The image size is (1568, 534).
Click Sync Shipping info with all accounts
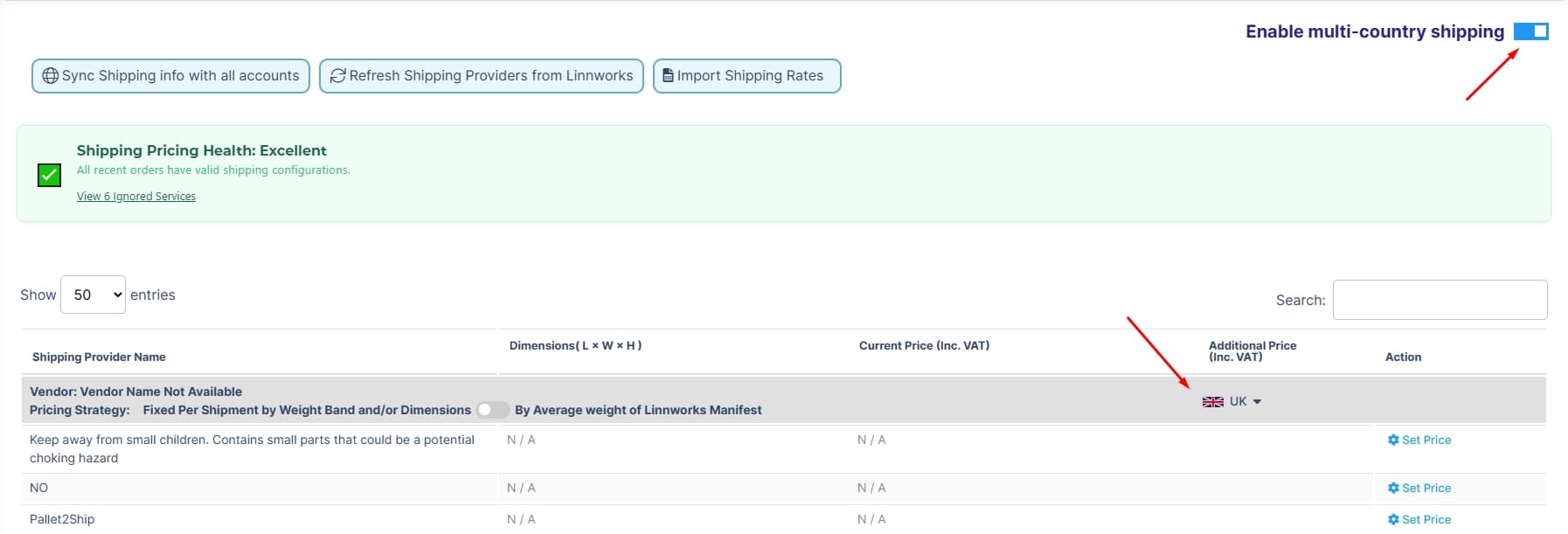pyautogui.click(x=170, y=76)
